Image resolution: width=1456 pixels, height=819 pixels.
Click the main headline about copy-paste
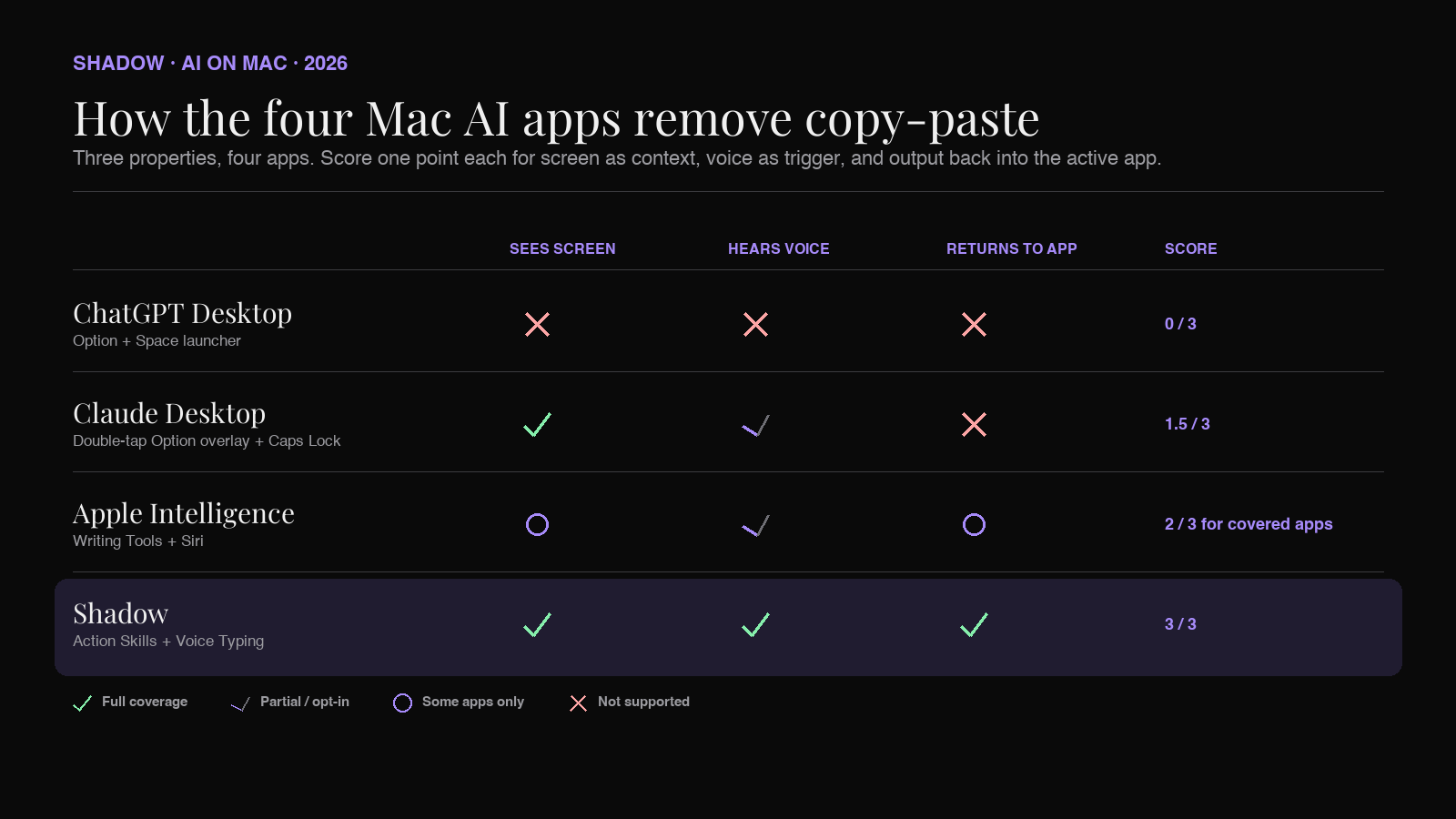(x=556, y=119)
